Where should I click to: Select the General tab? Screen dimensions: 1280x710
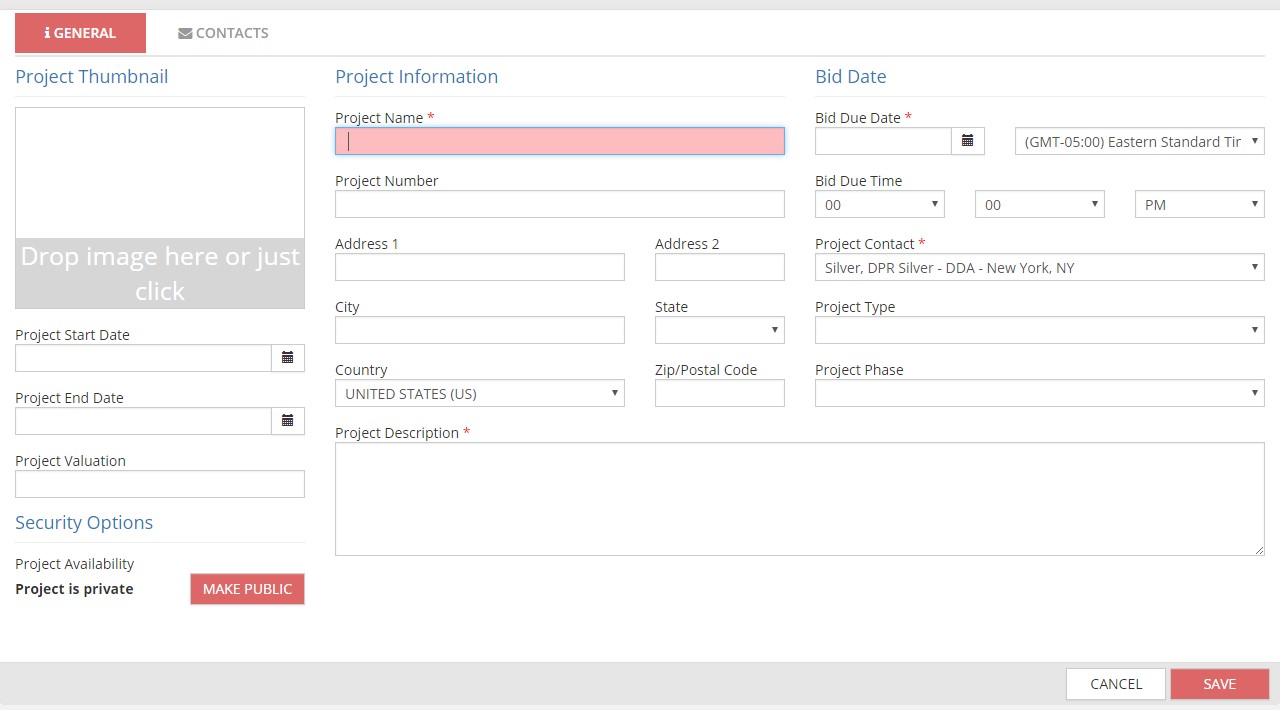80,33
